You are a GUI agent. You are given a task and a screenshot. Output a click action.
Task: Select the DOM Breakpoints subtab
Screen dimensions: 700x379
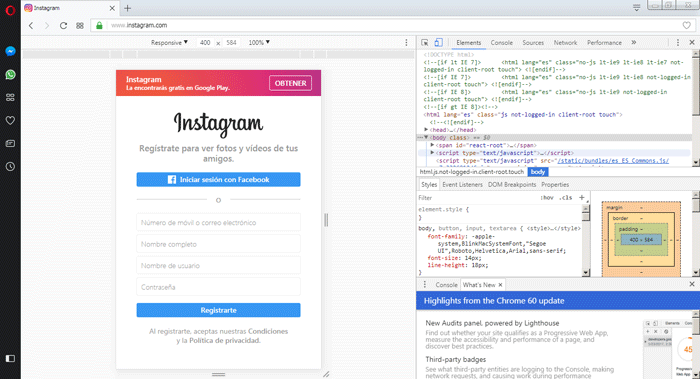pos(512,184)
